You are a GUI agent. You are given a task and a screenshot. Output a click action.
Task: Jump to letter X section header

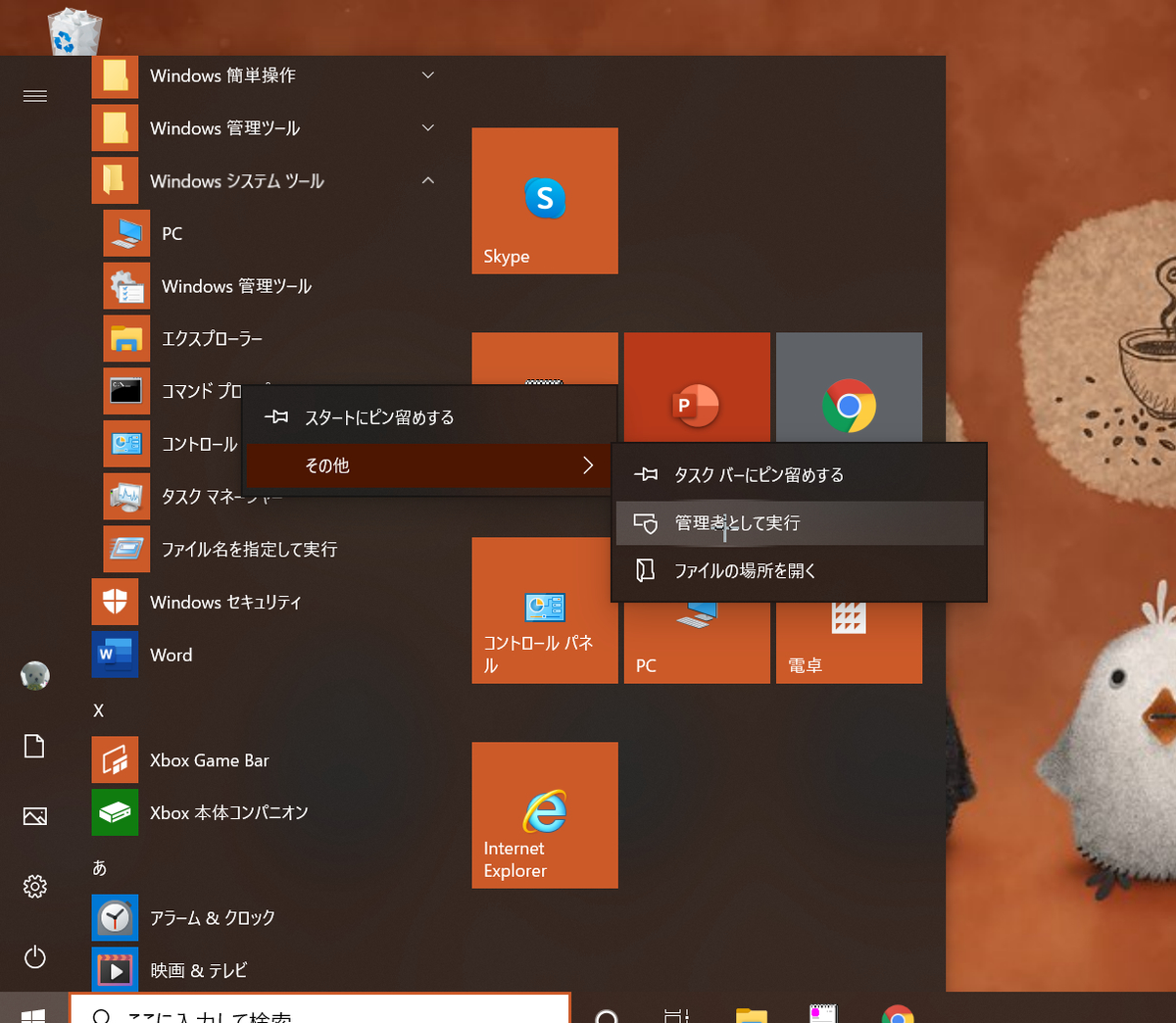click(98, 710)
